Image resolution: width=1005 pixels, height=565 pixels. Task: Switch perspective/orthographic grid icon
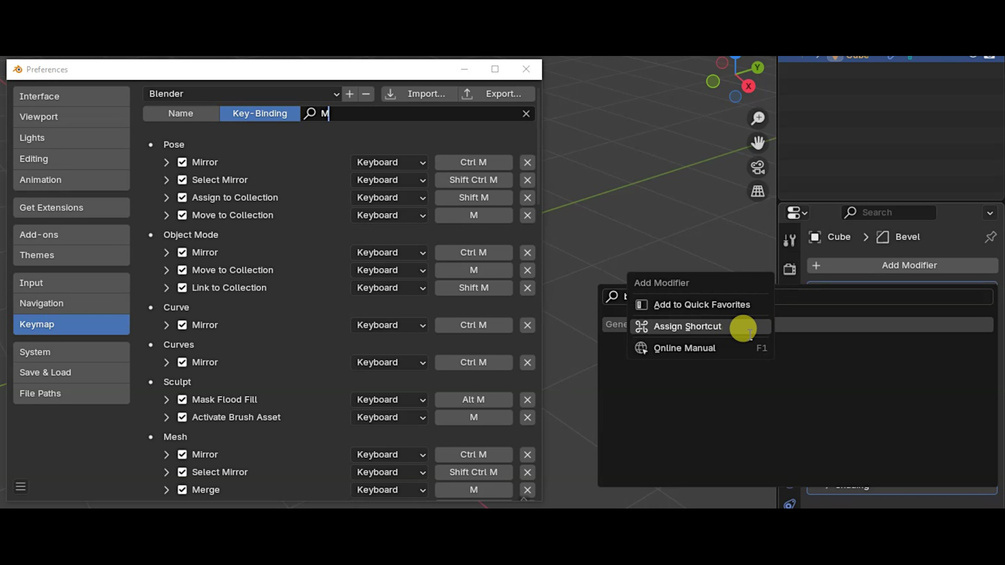point(758,191)
